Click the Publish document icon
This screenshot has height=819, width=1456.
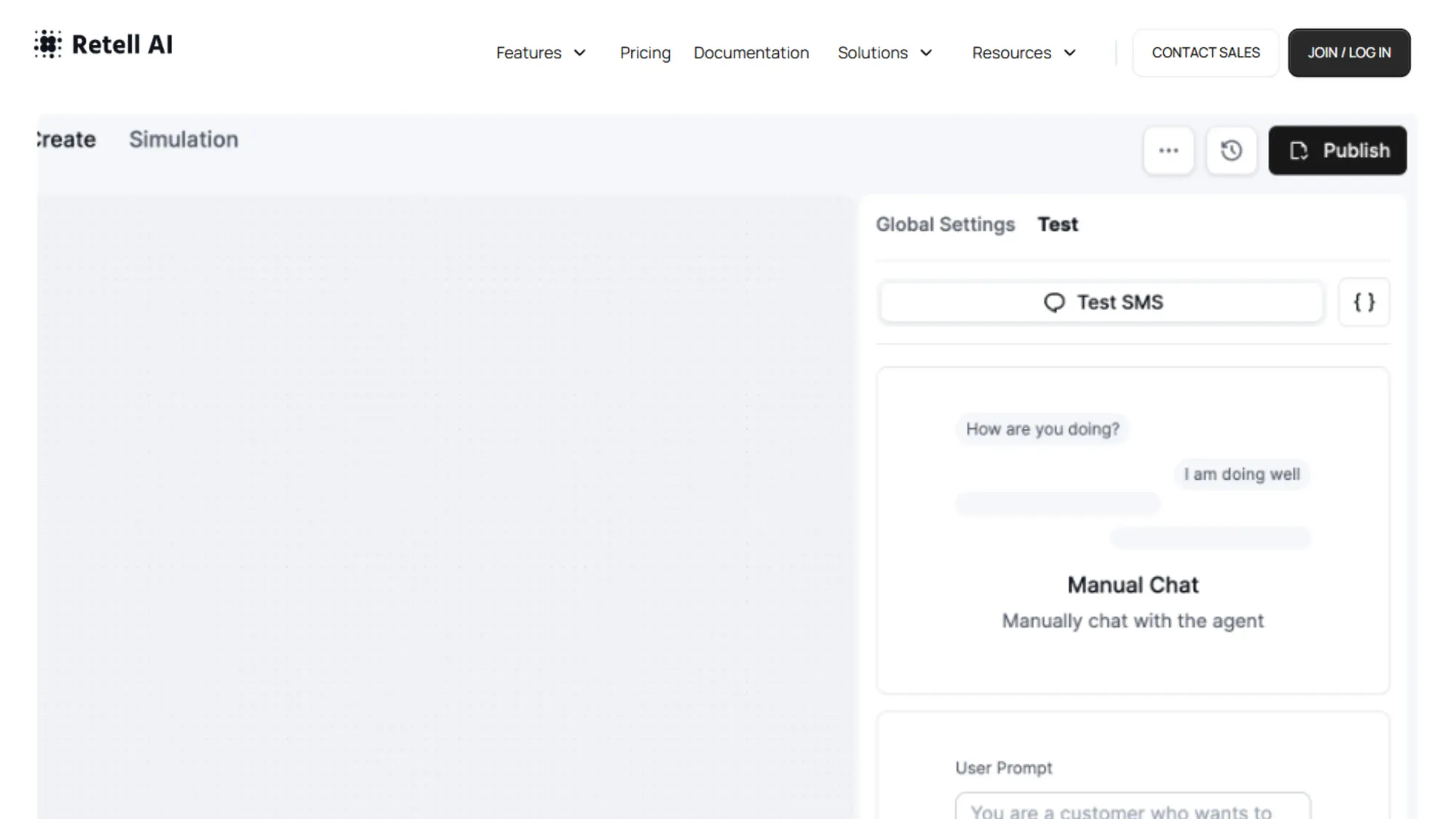(1299, 151)
